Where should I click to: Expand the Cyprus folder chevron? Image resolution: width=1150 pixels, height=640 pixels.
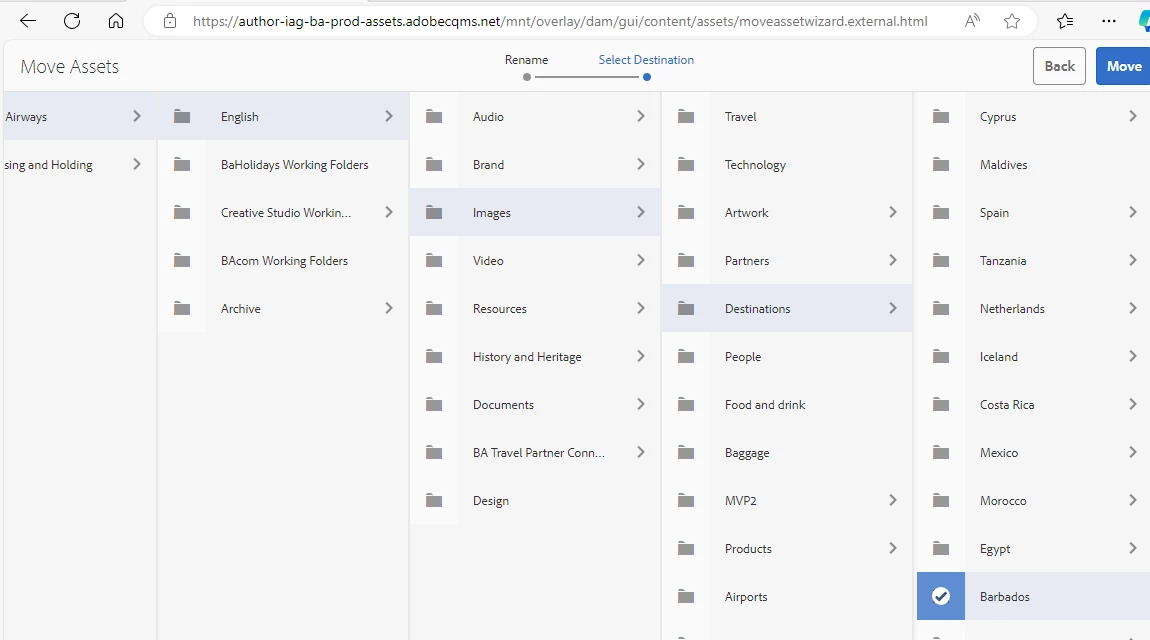[1133, 117]
